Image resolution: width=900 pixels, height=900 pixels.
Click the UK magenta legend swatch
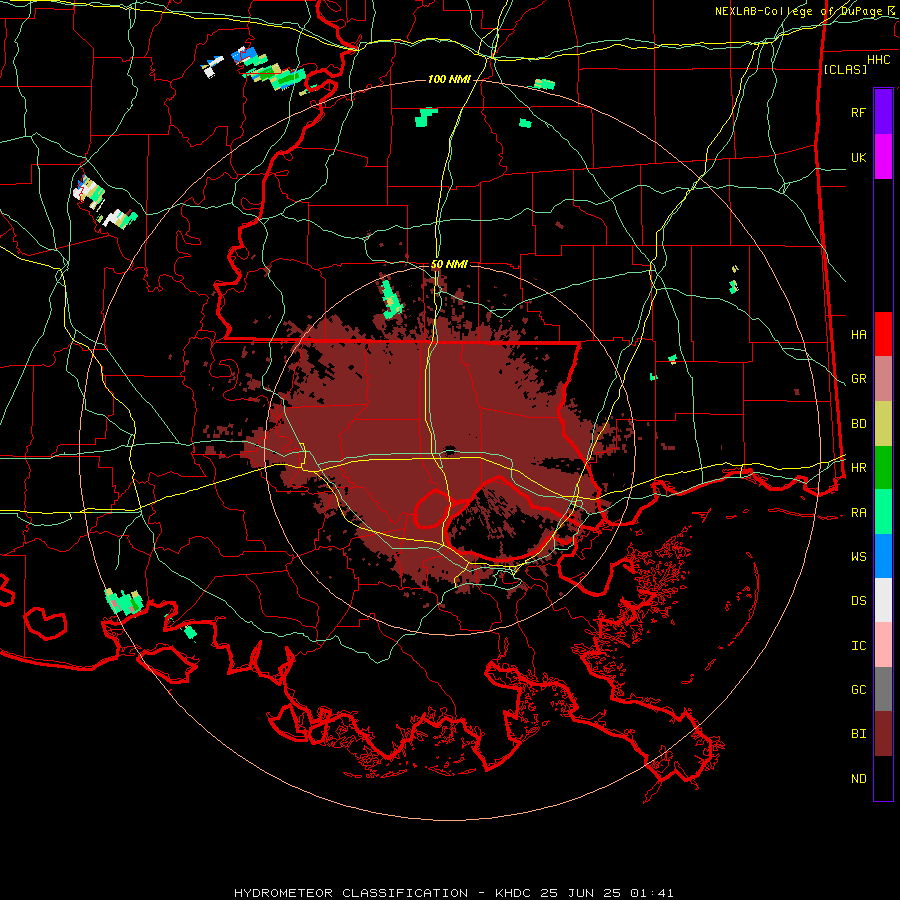(883, 157)
